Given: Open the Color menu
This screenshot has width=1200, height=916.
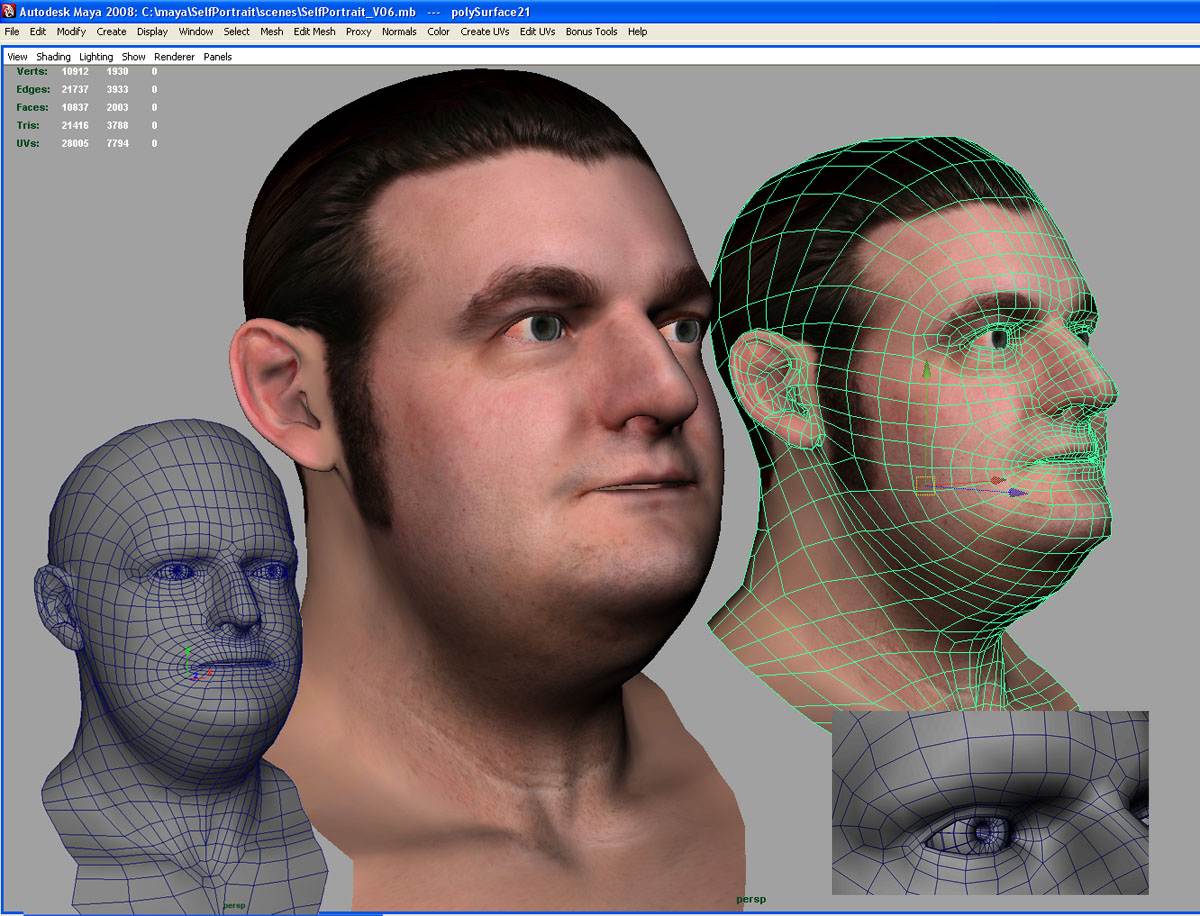Looking at the screenshot, I should pyautogui.click(x=439, y=32).
